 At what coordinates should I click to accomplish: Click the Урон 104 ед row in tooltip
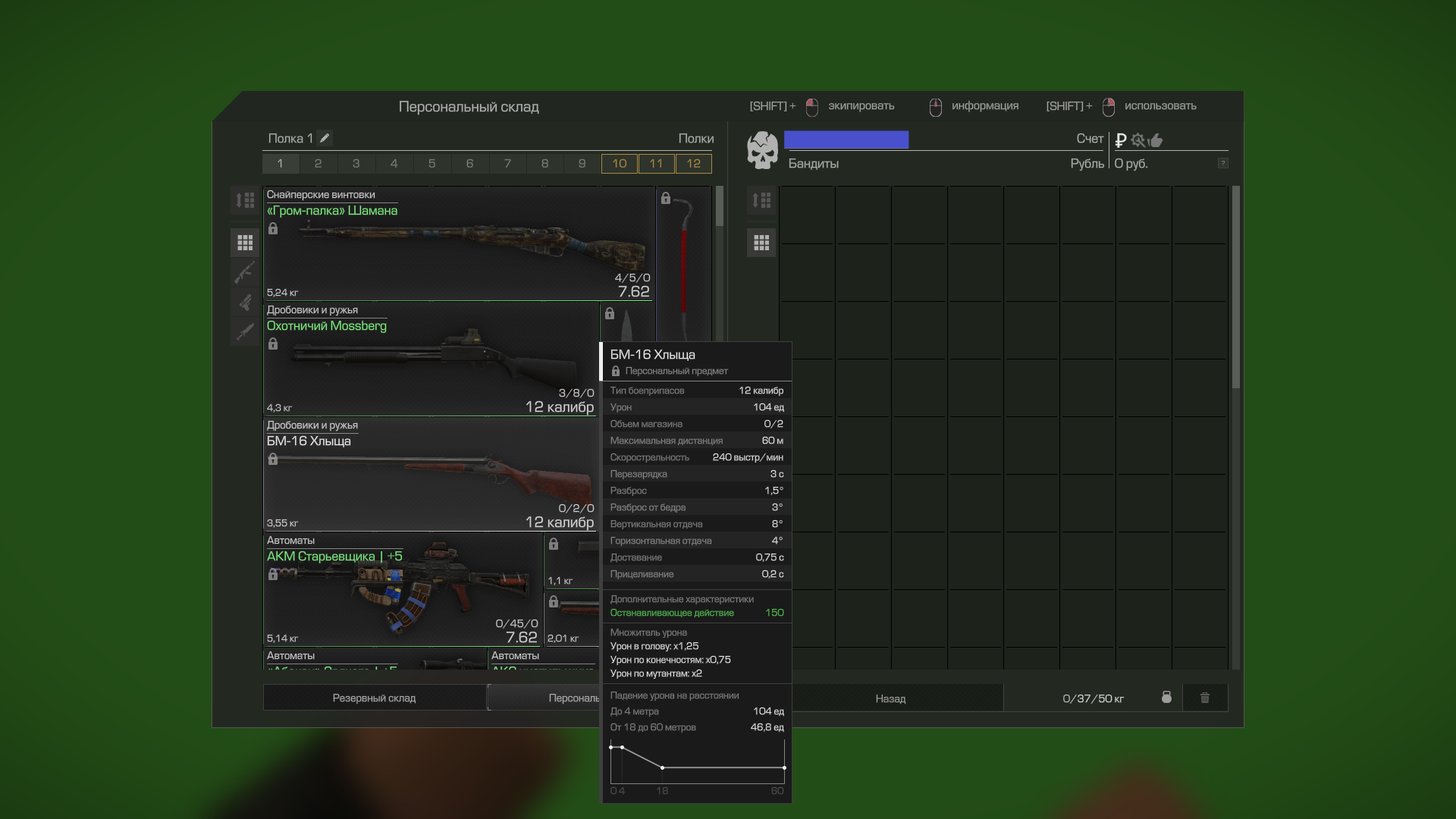pyautogui.click(x=697, y=407)
